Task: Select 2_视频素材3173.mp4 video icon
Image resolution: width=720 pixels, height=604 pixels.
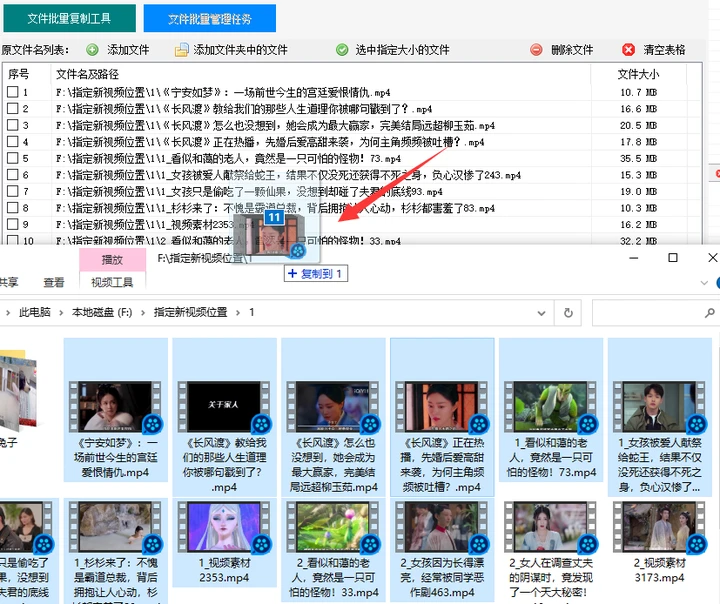Action: (659, 526)
